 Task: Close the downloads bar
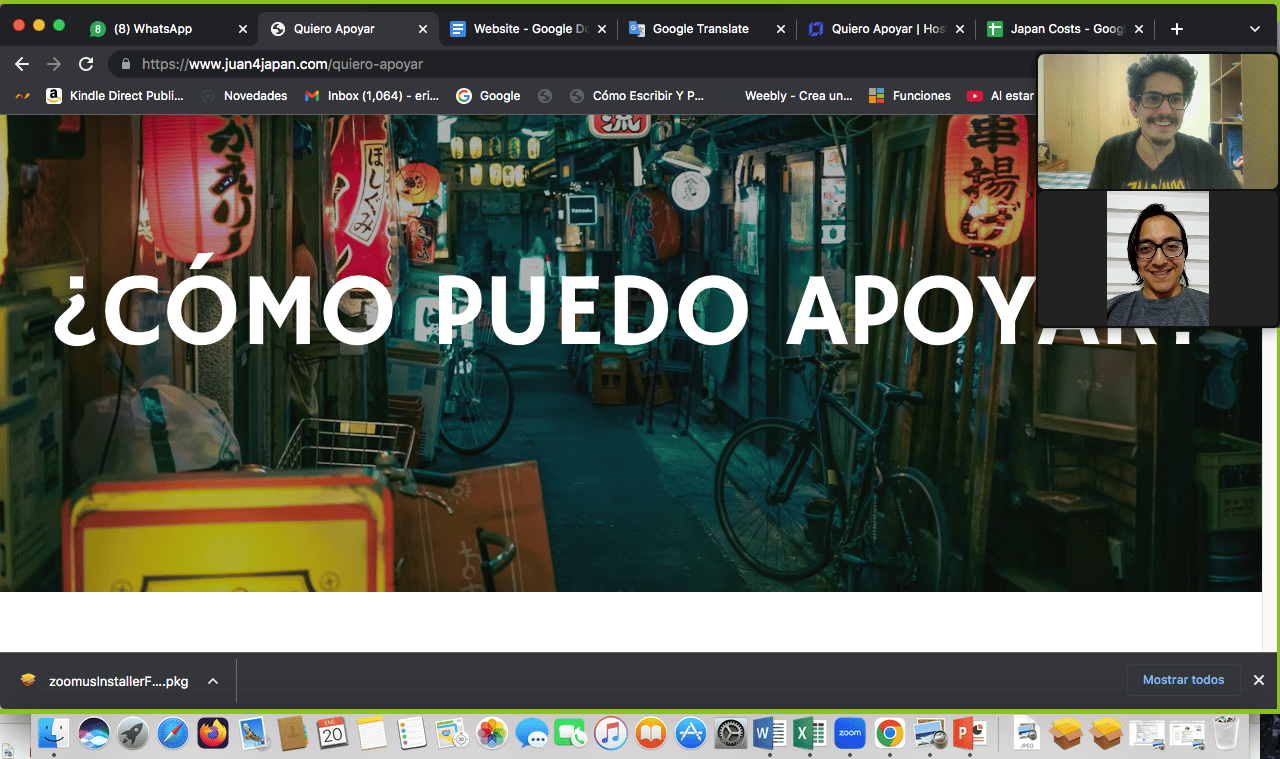[1259, 680]
